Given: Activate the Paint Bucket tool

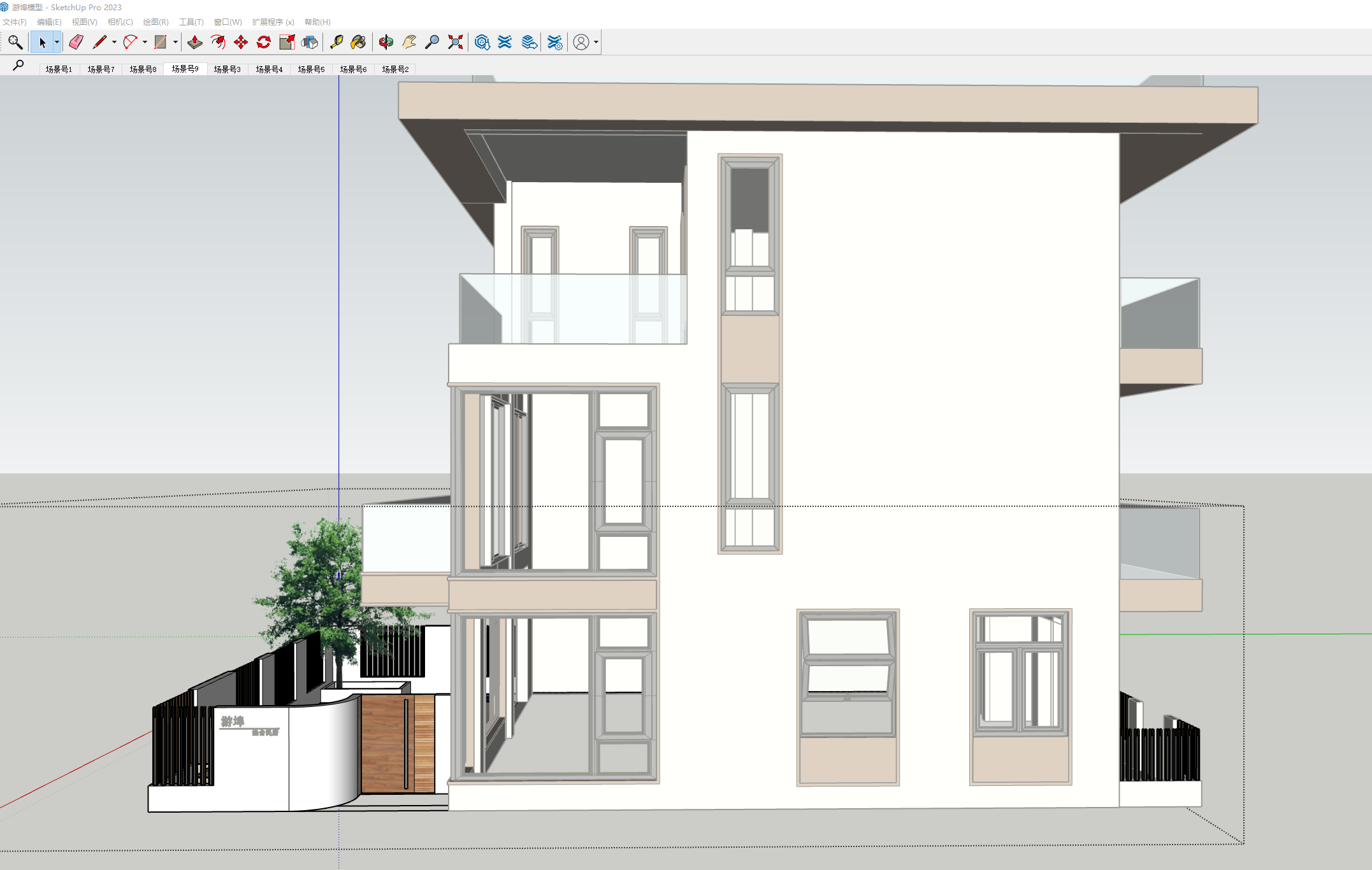Looking at the screenshot, I should coord(358,42).
